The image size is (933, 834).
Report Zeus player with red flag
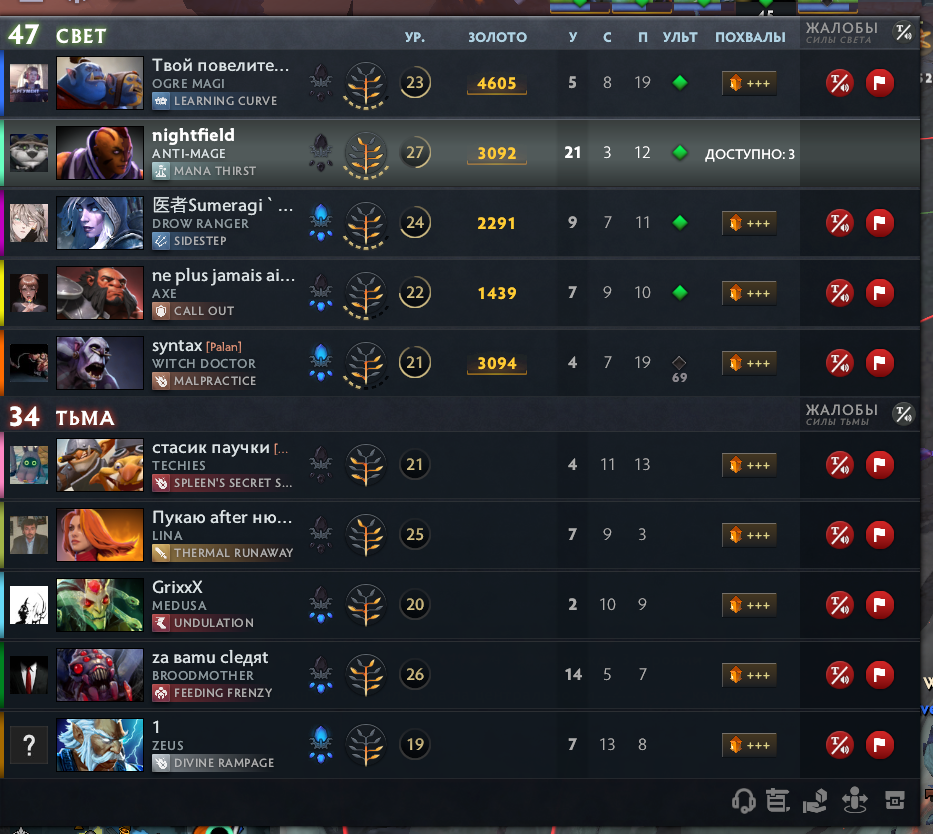click(x=879, y=744)
